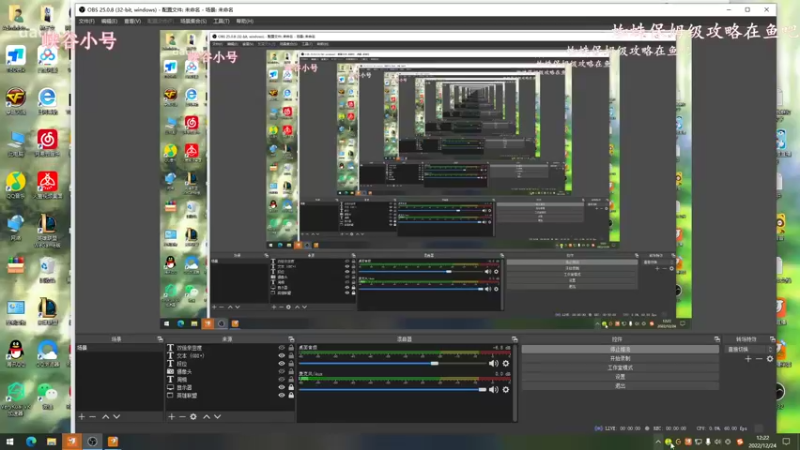Move scene up in Scenes panel
The height and width of the screenshot is (450, 800).
(x=106, y=417)
